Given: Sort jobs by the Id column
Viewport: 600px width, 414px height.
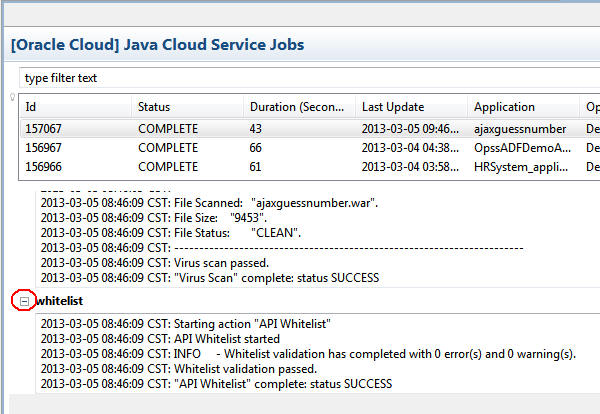Looking at the screenshot, I should tap(75, 107).
